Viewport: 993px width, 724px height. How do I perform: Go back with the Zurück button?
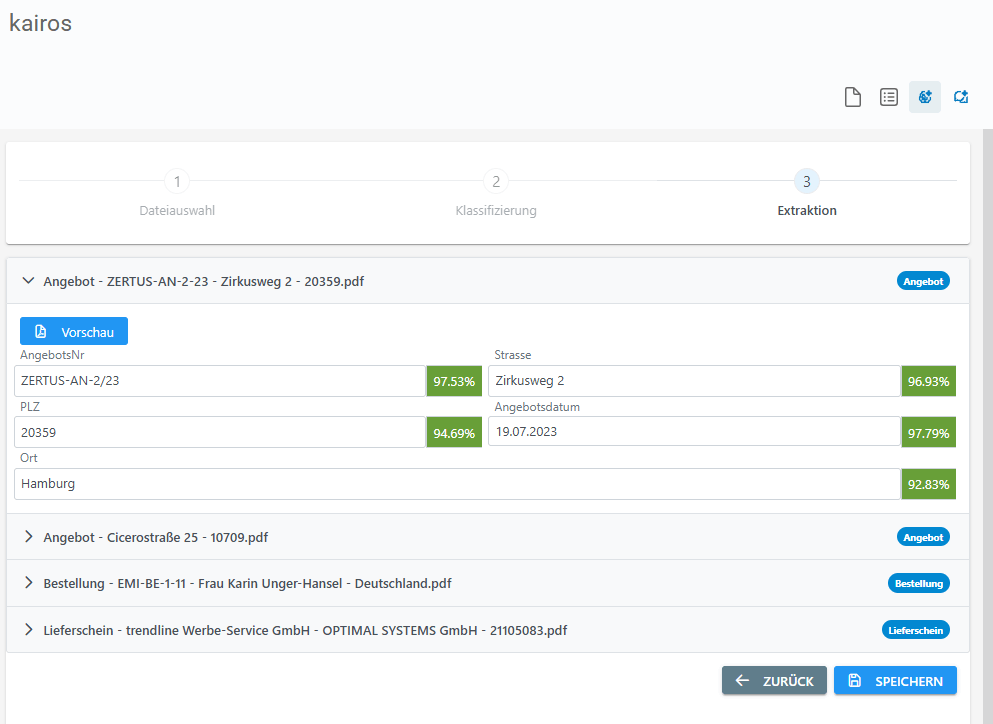(774, 681)
